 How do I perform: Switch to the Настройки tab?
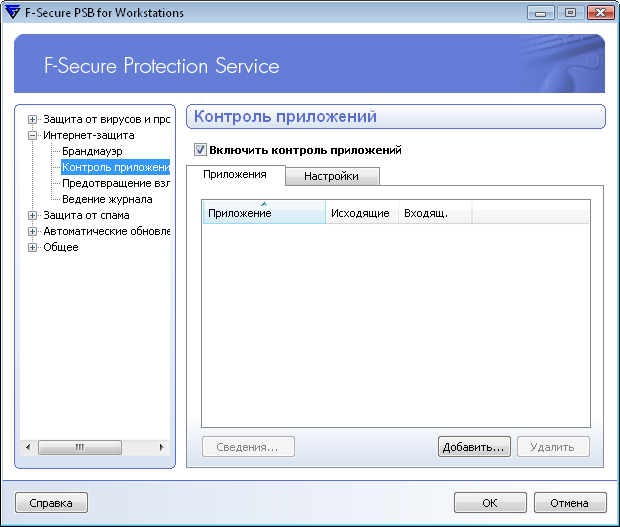[332, 176]
